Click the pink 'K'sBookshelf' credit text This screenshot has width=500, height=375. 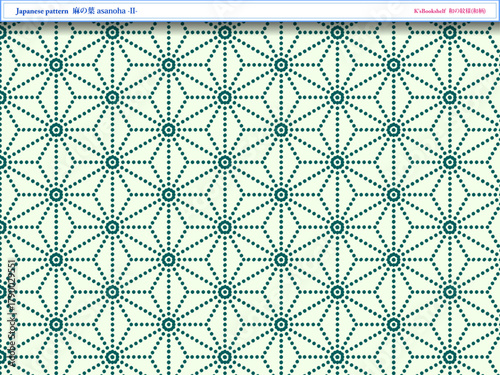coord(430,11)
